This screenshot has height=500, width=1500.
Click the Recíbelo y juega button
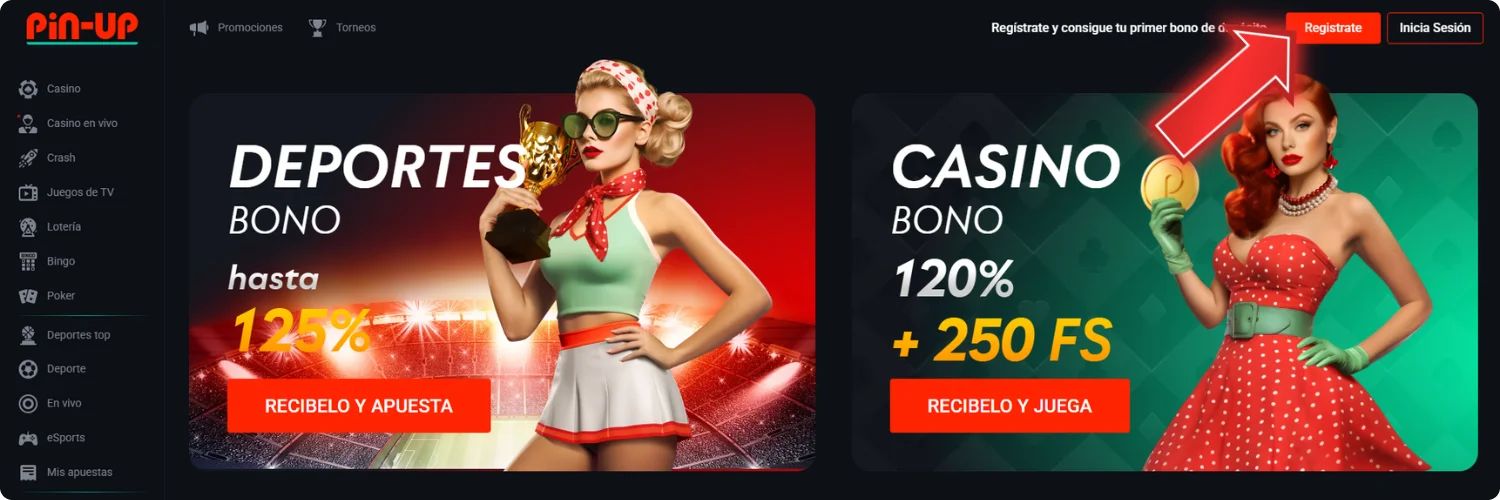[x=1010, y=406]
